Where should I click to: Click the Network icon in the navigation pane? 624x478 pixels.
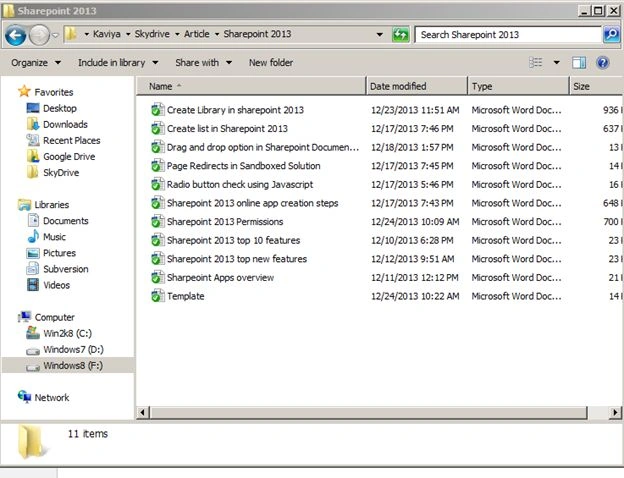[x=24, y=396]
